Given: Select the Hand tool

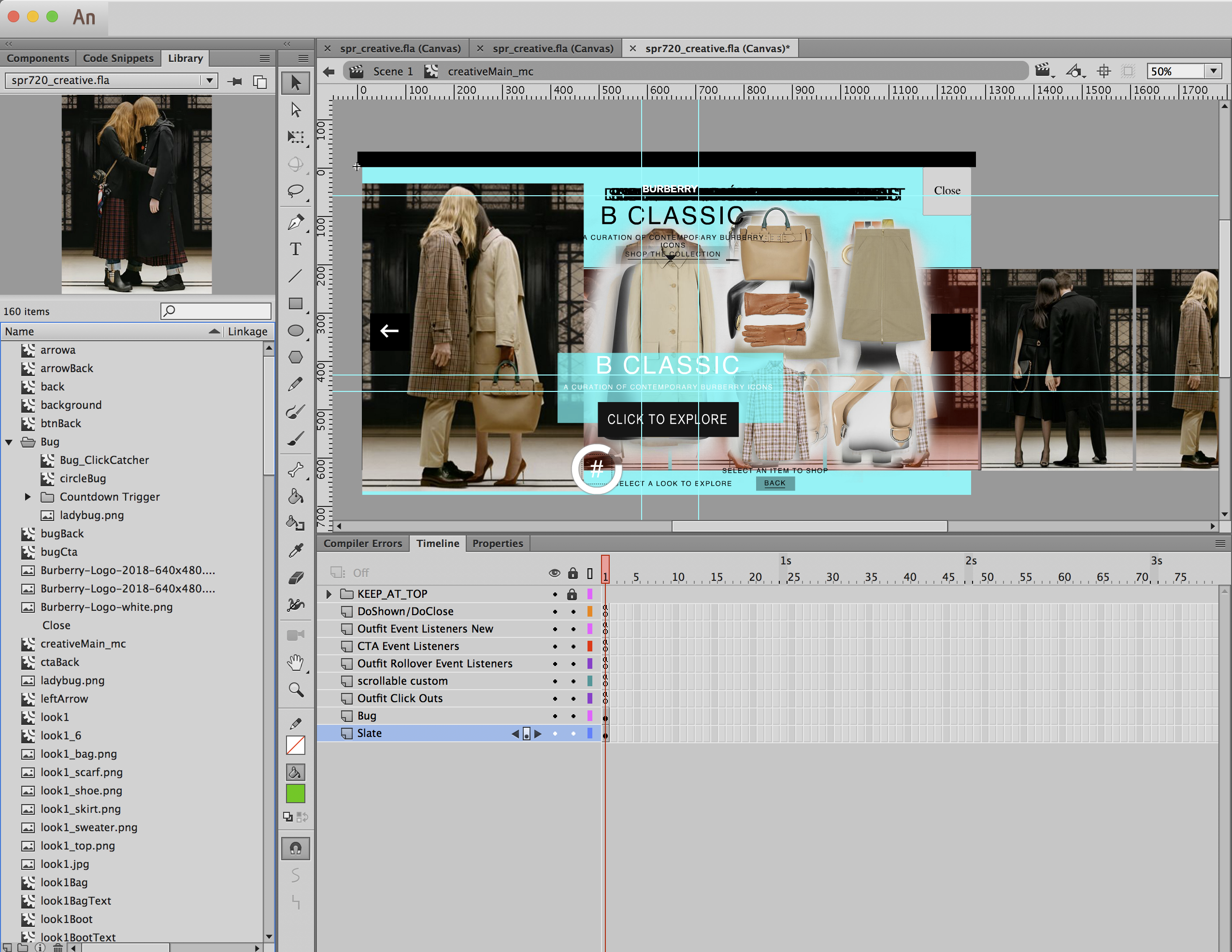Looking at the screenshot, I should (295, 662).
